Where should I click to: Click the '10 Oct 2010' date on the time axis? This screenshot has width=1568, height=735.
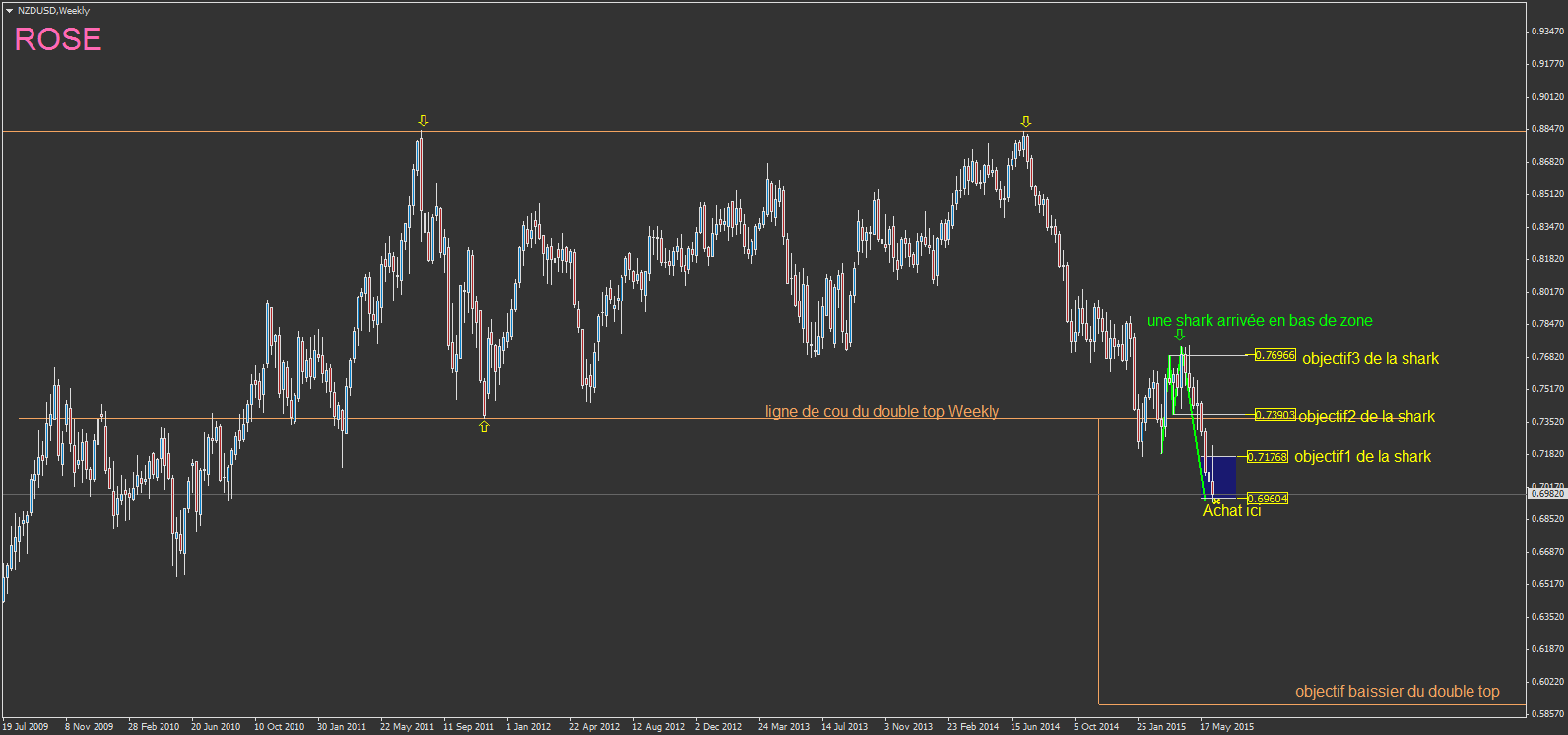pyautogui.click(x=280, y=727)
